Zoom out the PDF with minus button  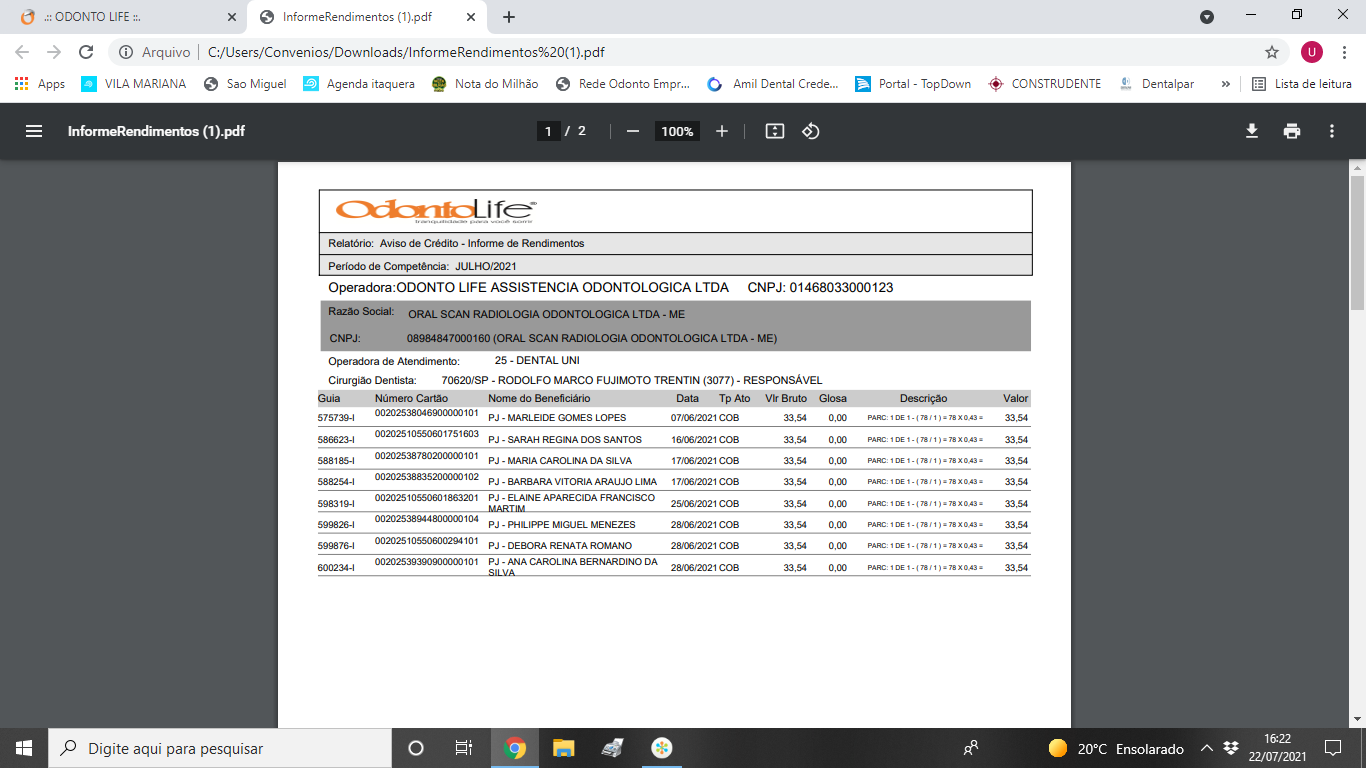[632, 131]
